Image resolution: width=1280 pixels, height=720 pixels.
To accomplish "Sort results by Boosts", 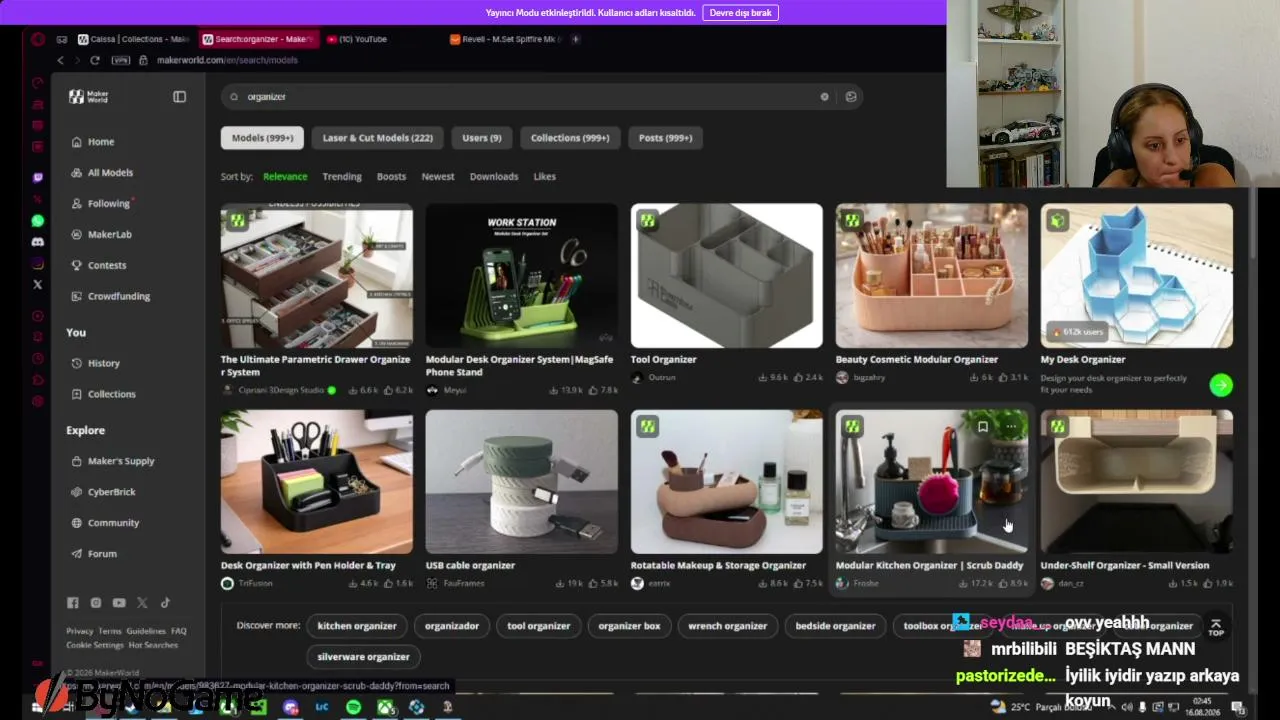I will tap(391, 177).
